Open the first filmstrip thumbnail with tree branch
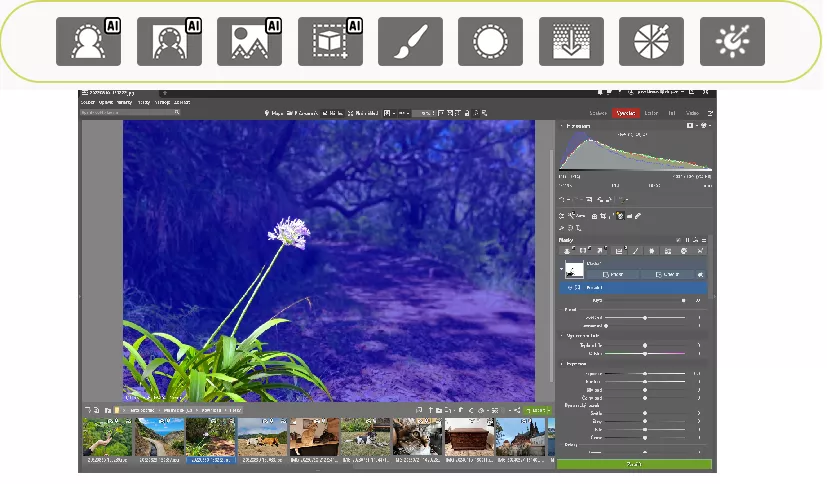This screenshot has height=484, width=827. coord(107,437)
